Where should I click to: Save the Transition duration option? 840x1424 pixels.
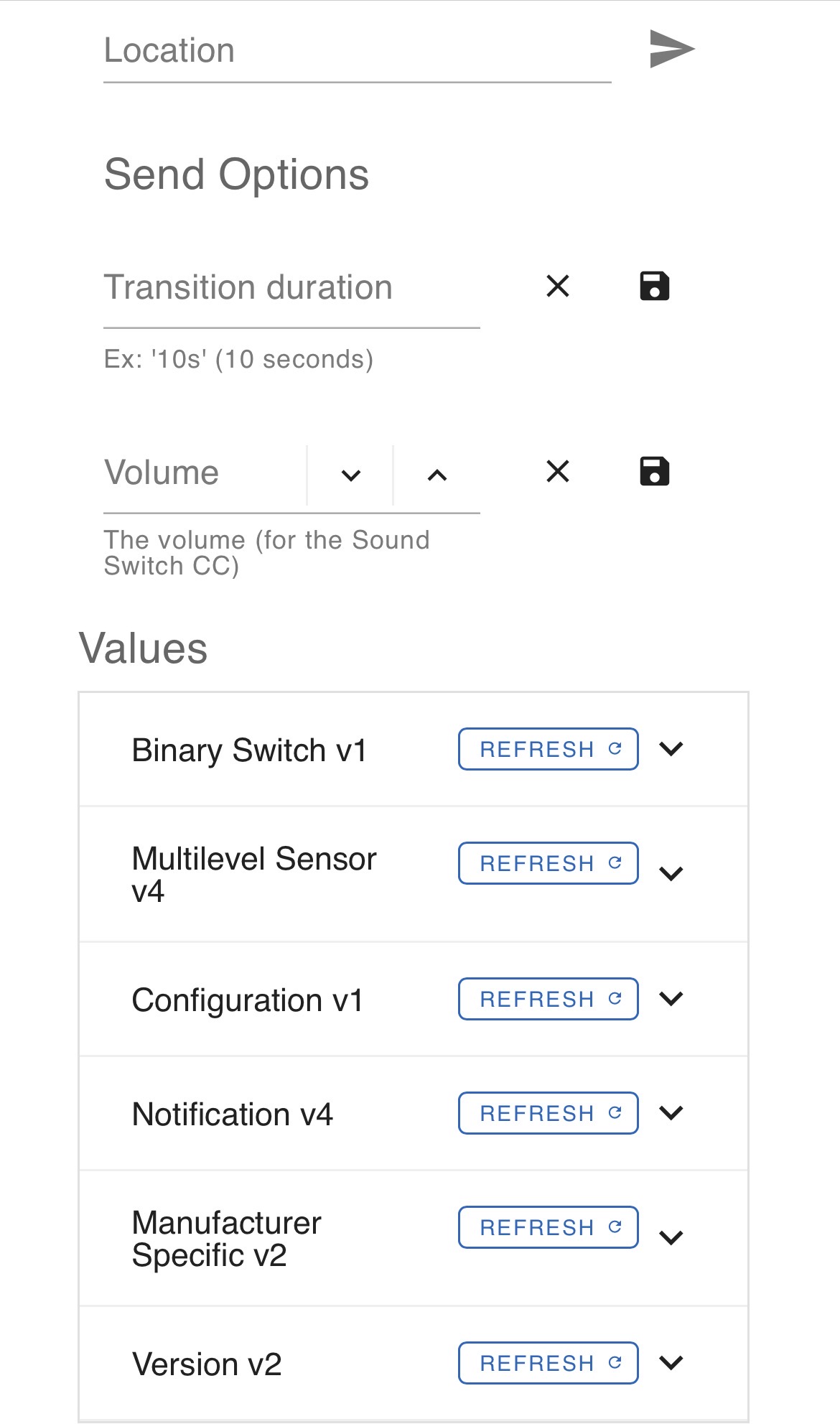click(x=654, y=286)
